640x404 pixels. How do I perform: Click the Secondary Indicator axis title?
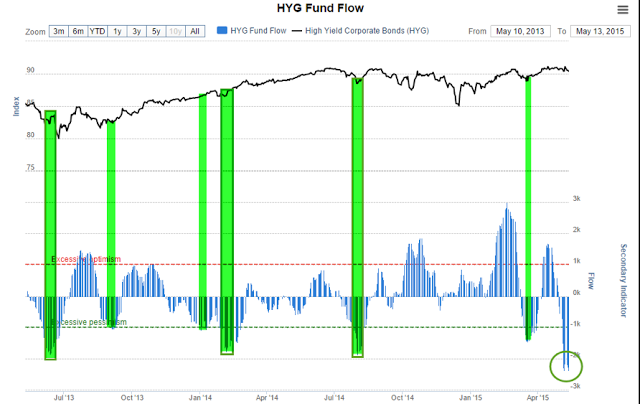(623, 280)
